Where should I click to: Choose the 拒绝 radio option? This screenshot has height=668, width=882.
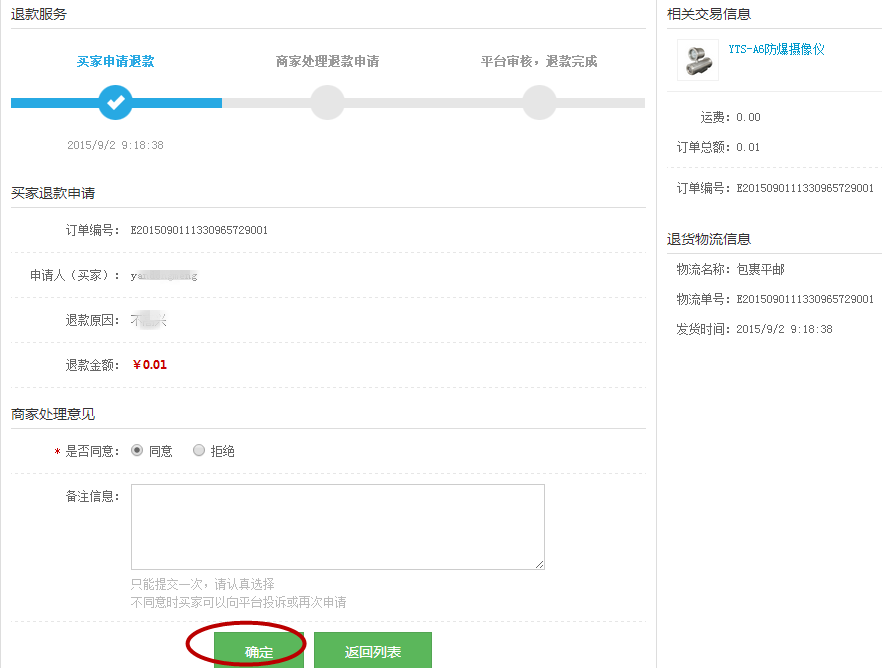click(199, 450)
